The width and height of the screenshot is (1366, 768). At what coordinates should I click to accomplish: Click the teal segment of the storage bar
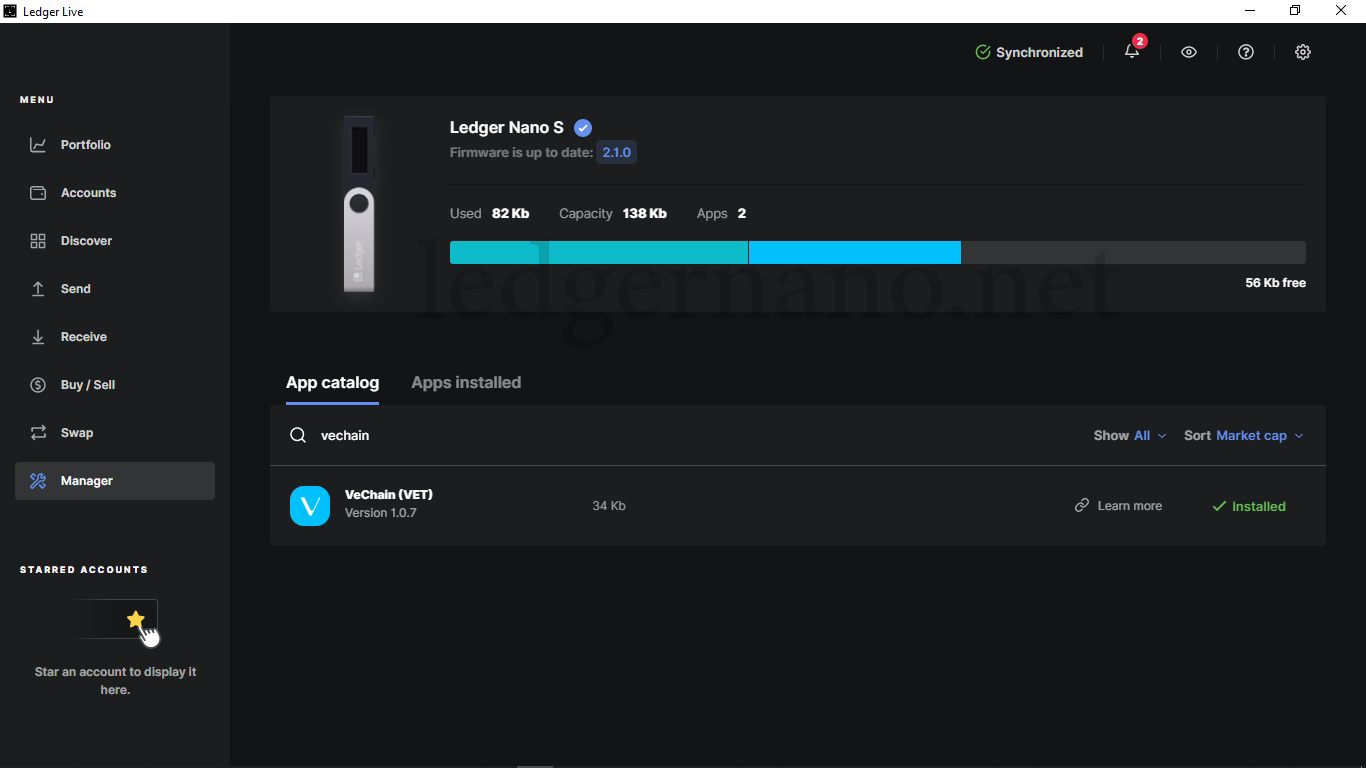click(599, 253)
